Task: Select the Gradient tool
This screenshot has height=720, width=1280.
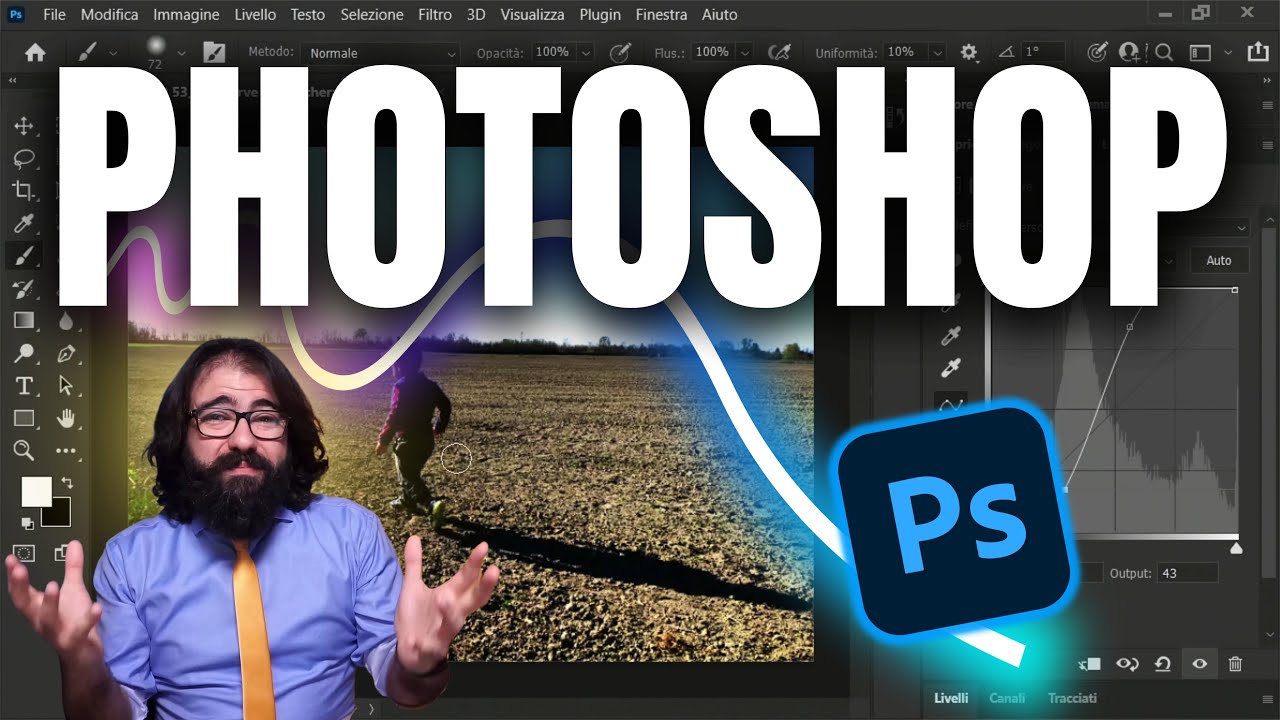Action: pyautogui.click(x=23, y=321)
